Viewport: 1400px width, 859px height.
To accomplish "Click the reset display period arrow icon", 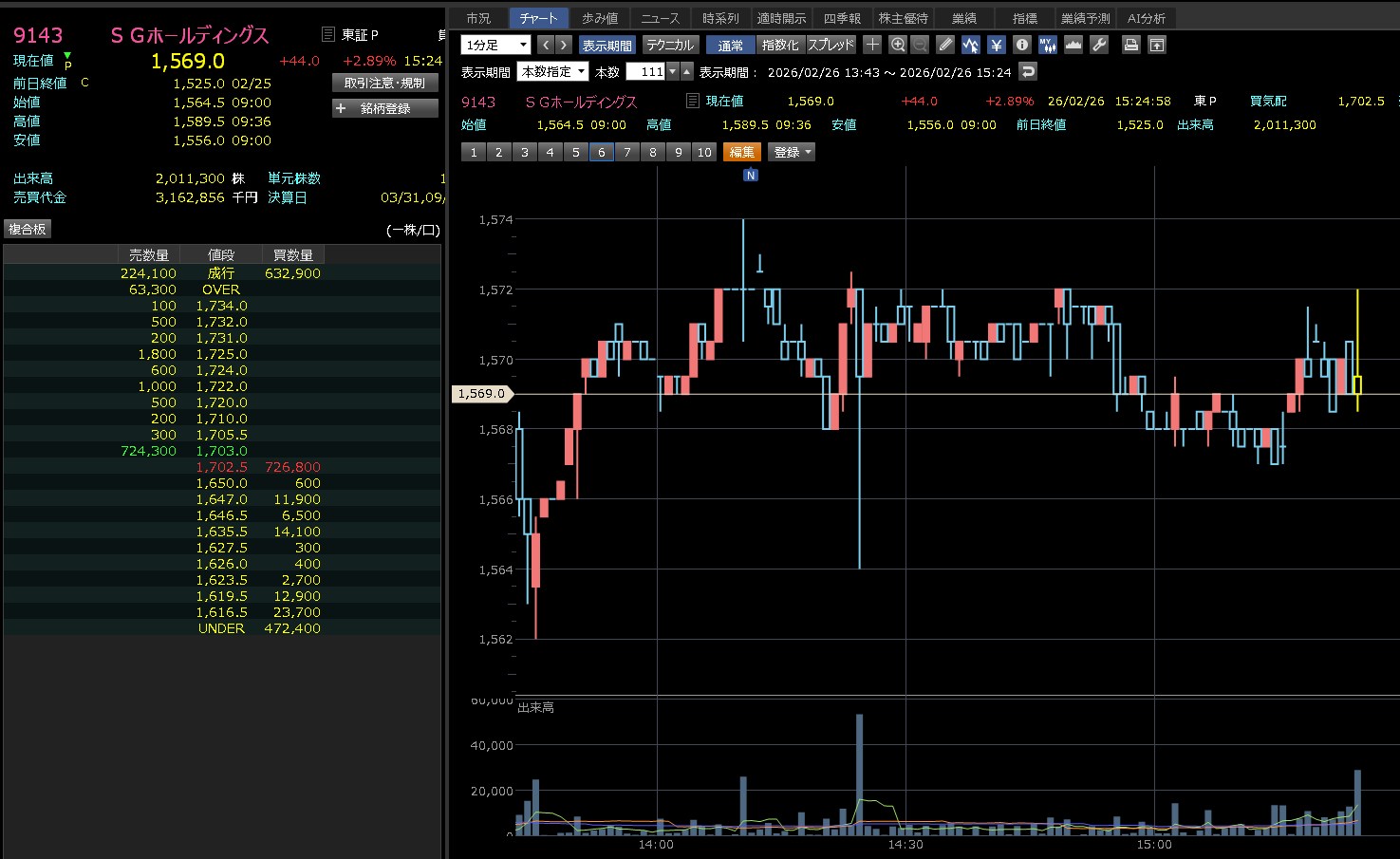I will tap(1028, 71).
